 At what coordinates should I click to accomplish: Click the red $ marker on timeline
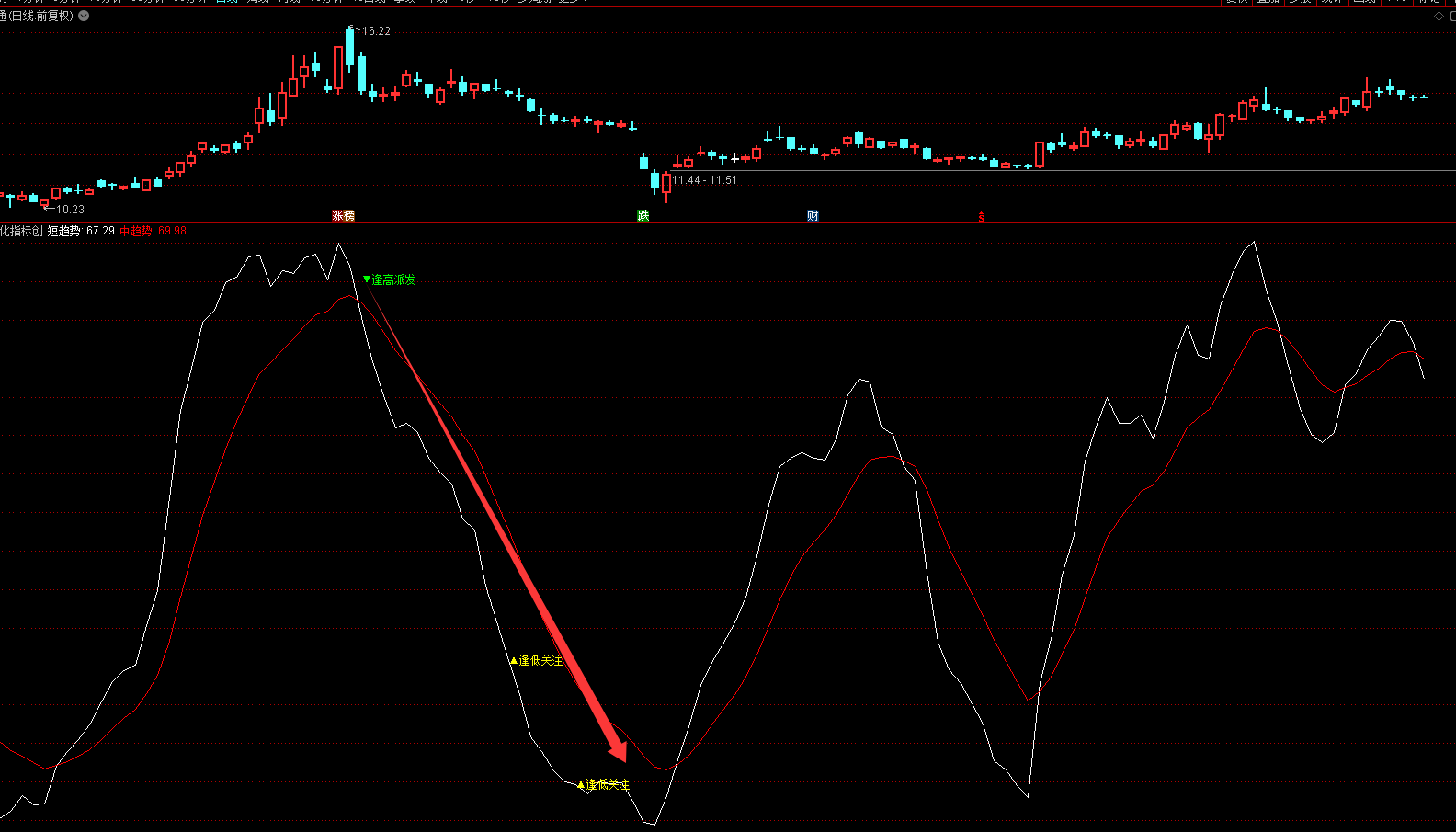coord(982,217)
